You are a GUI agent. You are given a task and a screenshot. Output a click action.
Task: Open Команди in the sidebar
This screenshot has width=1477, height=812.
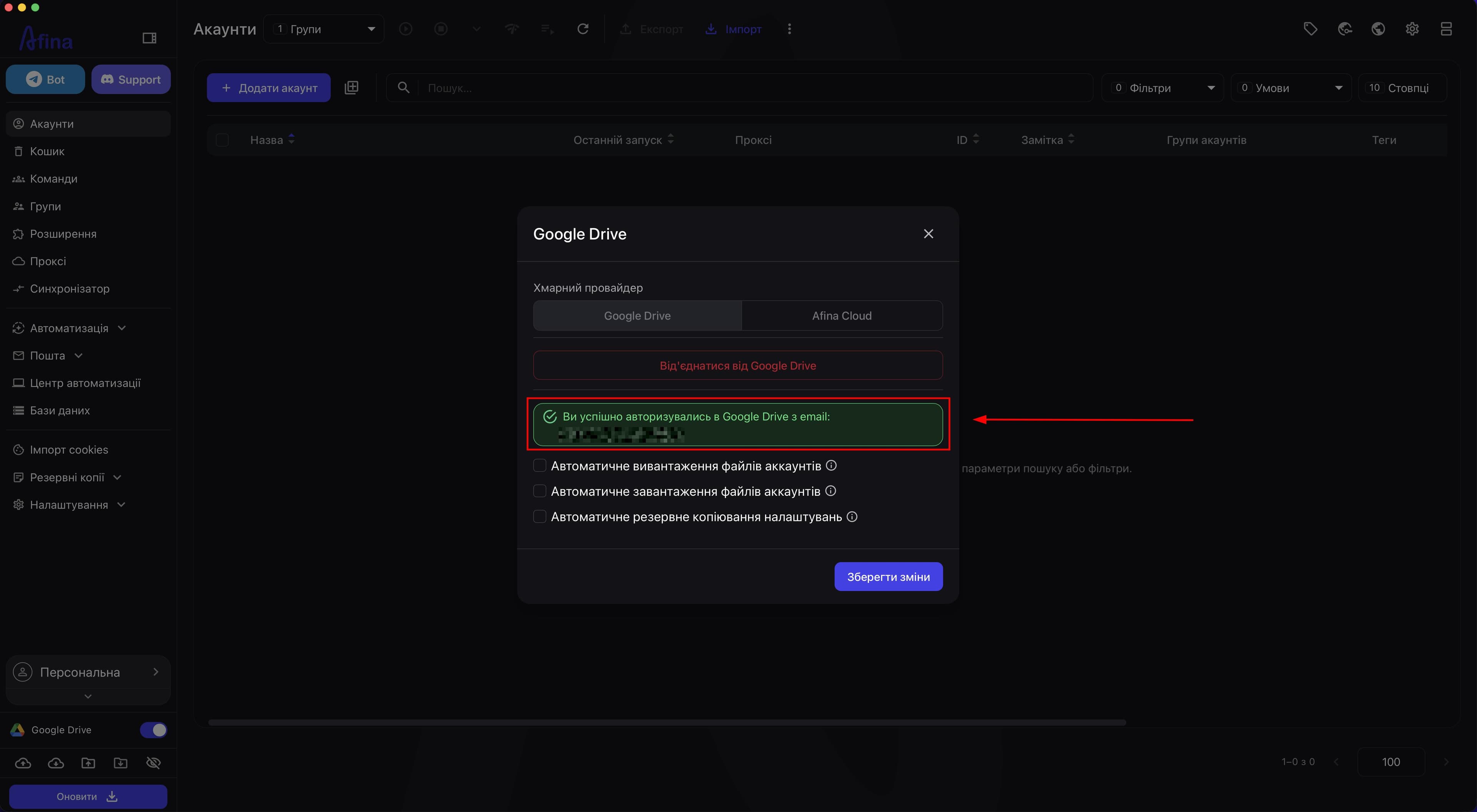pyautogui.click(x=88, y=179)
